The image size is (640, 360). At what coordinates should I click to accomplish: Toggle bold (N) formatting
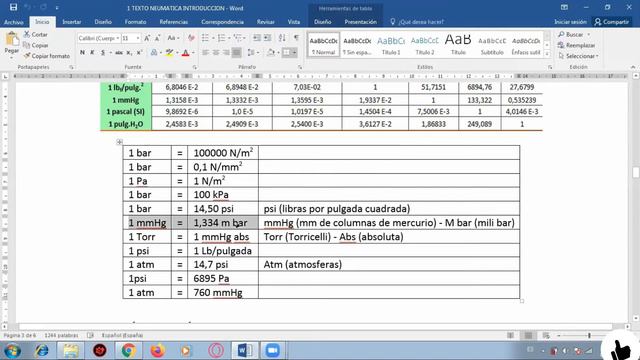pos(82,52)
